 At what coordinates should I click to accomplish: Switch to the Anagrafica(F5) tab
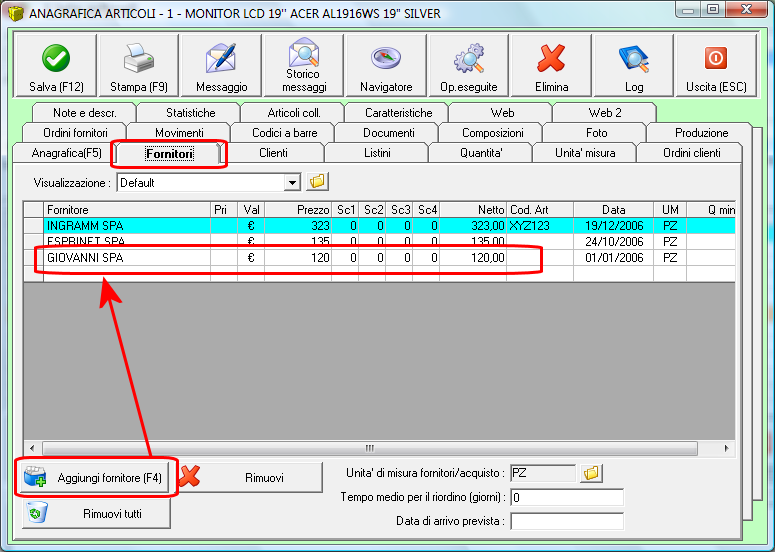click(66, 153)
